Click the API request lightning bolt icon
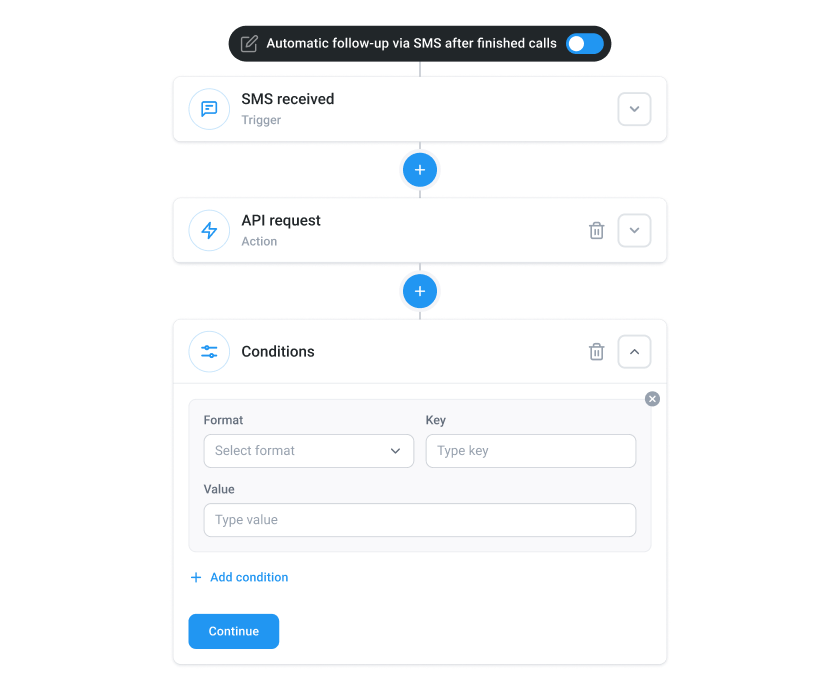The height and width of the screenshot is (690, 840). (x=209, y=230)
